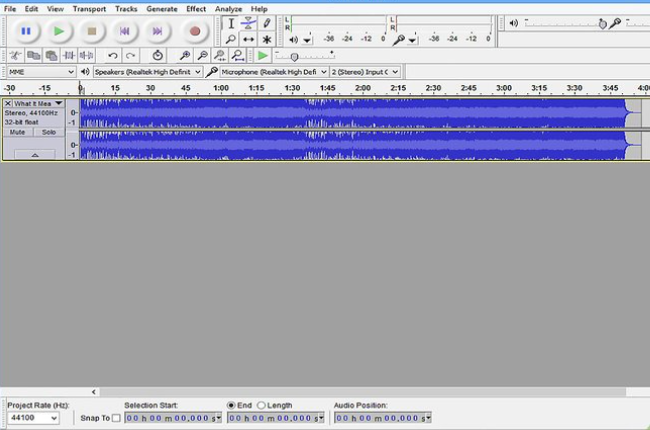Select the End radio button
650x430 pixels.
pos(232,405)
